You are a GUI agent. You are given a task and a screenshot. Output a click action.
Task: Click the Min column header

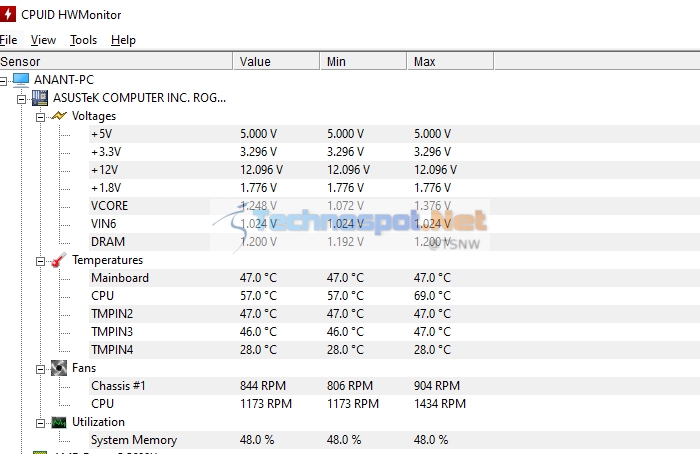pyautogui.click(x=363, y=61)
